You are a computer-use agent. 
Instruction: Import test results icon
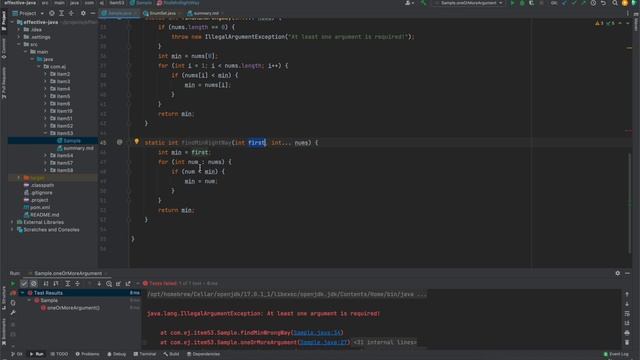tap(118, 283)
